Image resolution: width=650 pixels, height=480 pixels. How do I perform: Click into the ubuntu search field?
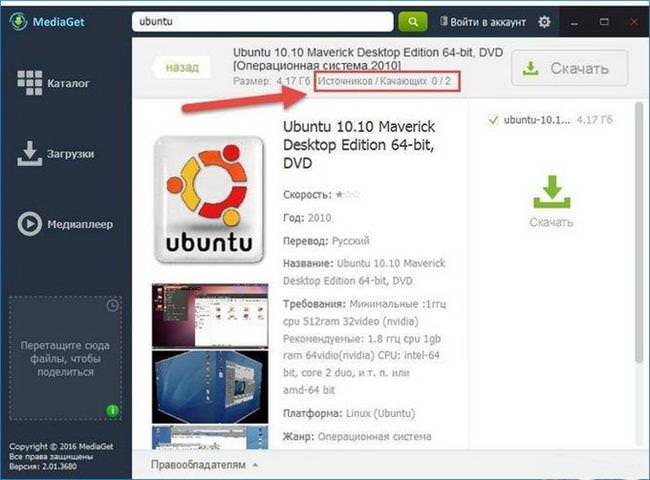click(x=263, y=22)
